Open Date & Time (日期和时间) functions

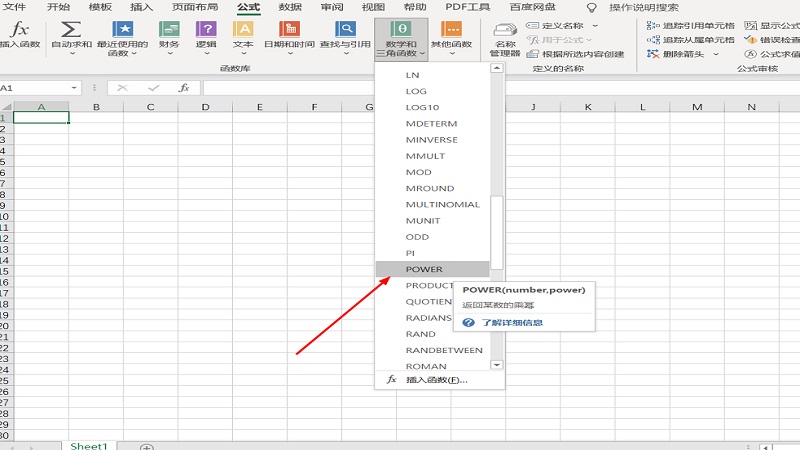tap(288, 31)
